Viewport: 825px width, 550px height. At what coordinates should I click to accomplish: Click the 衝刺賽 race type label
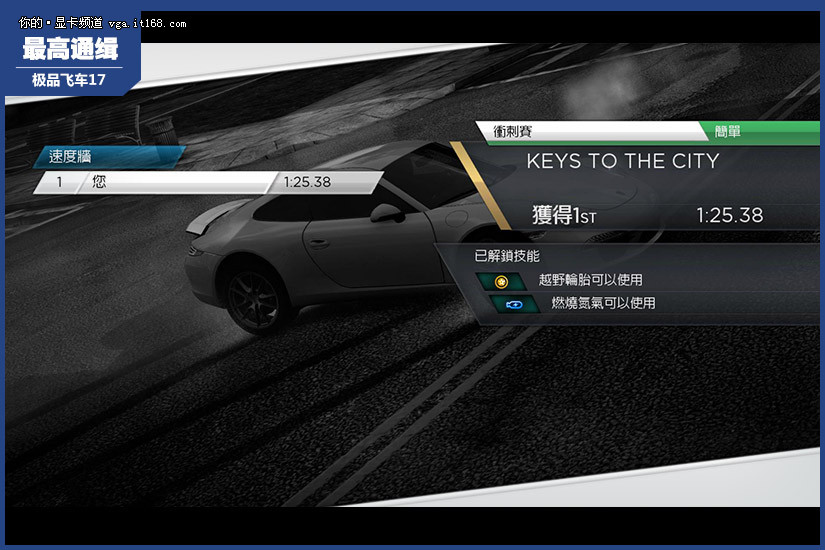point(513,132)
